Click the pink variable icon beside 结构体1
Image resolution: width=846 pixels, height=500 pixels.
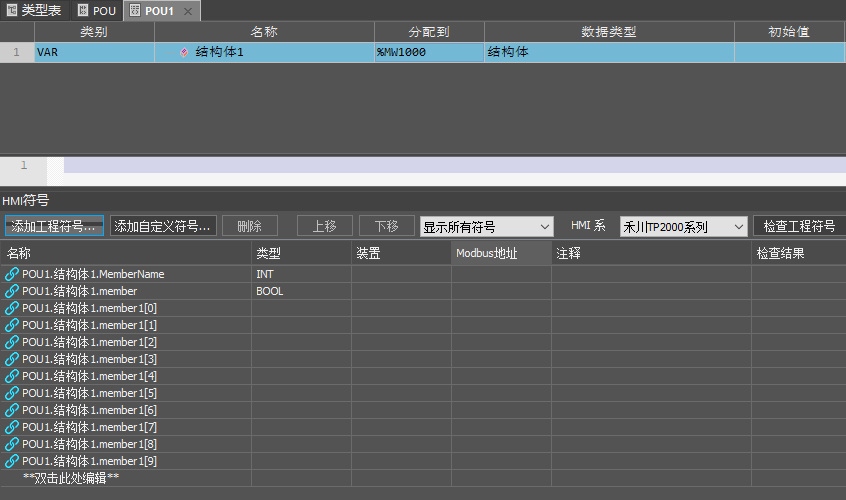[183, 52]
